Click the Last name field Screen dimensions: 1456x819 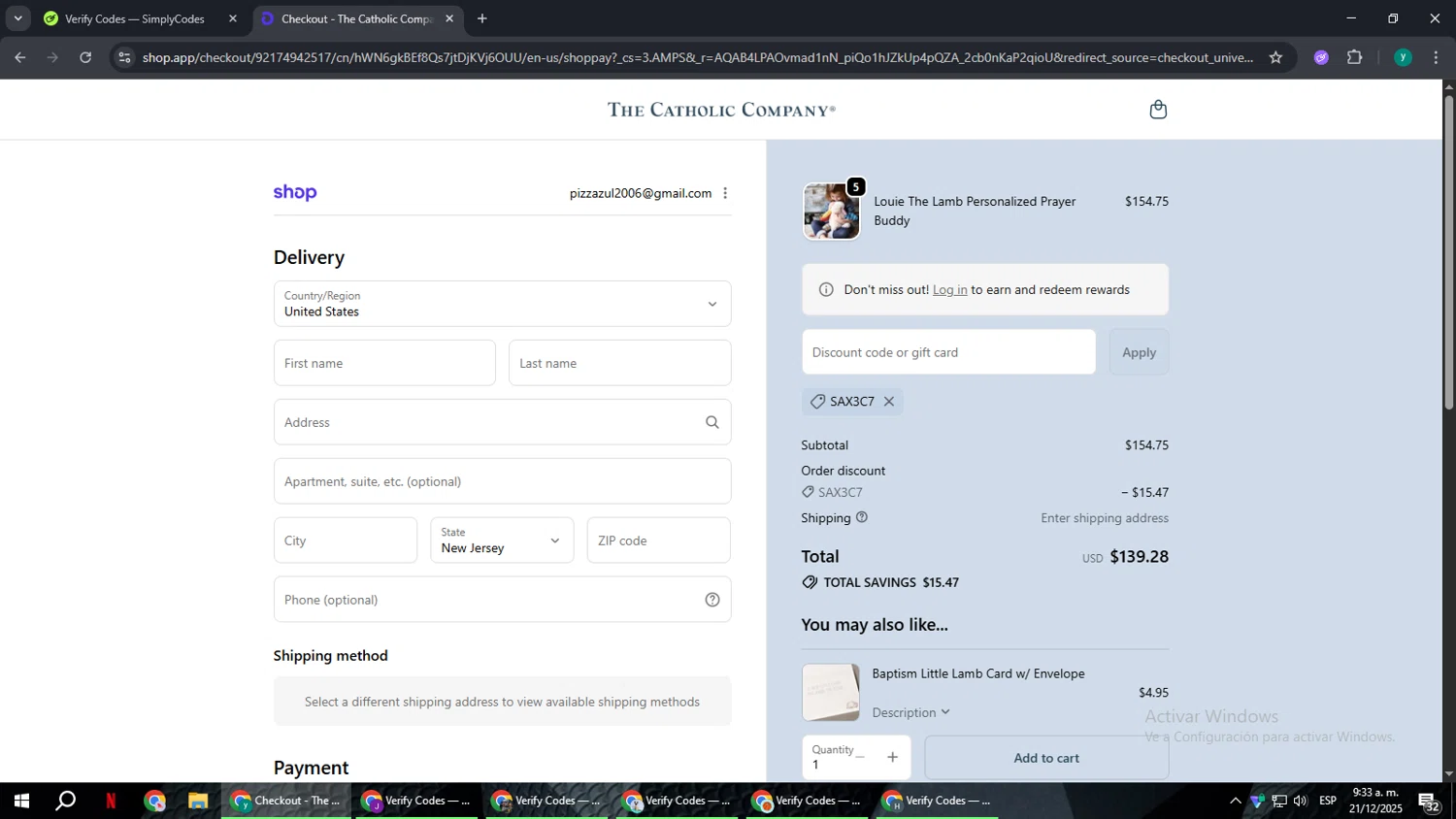pyautogui.click(x=619, y=363)
